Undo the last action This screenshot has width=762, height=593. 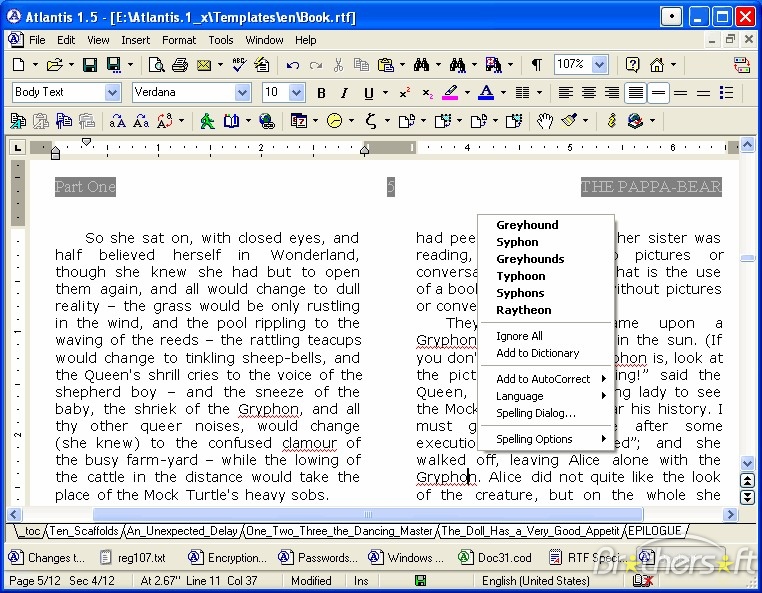click(x=293, y=65)
